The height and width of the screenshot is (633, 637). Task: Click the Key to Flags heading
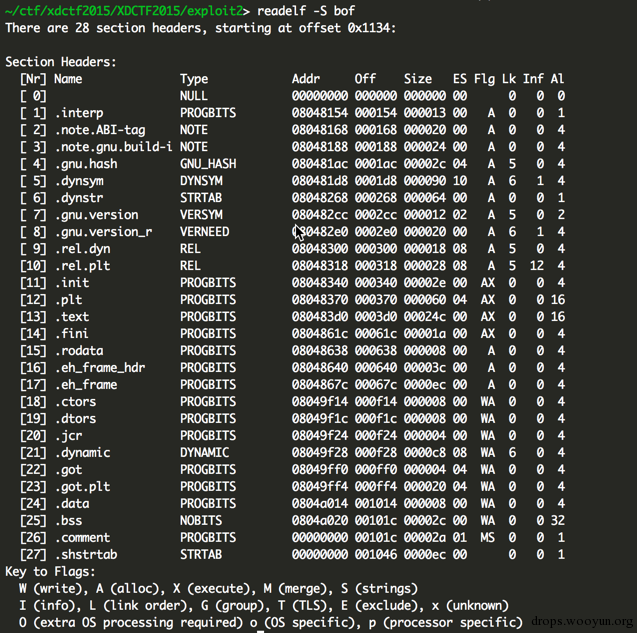[50, 572]
